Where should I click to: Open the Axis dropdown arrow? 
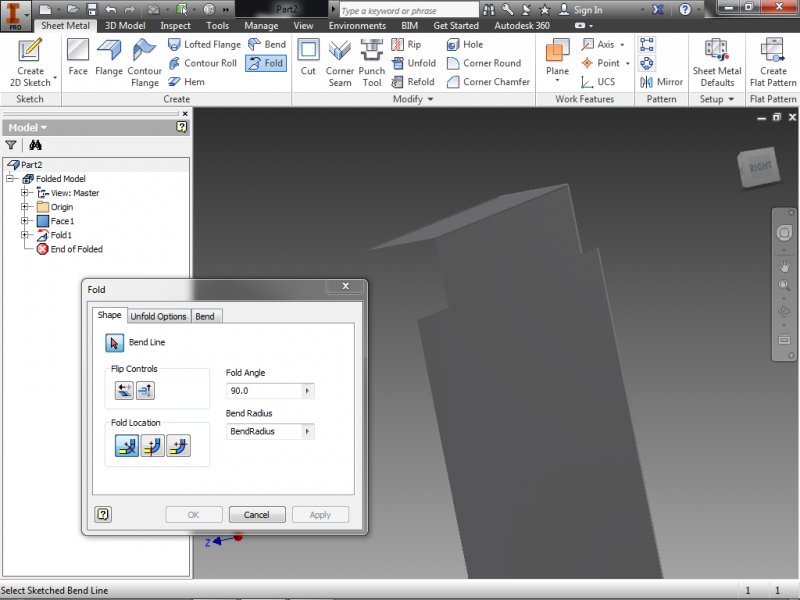(622, 45)
